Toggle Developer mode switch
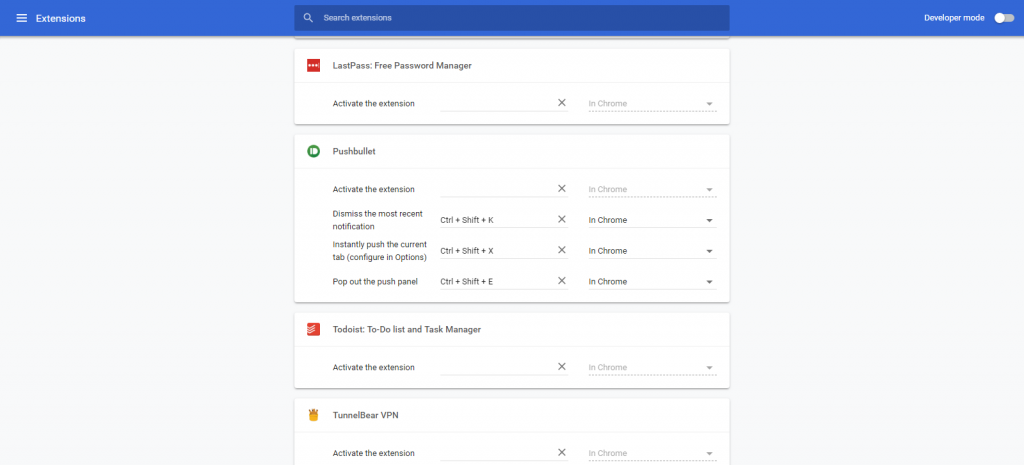Screen dimensions: 1024x465 pos(1004,18)
